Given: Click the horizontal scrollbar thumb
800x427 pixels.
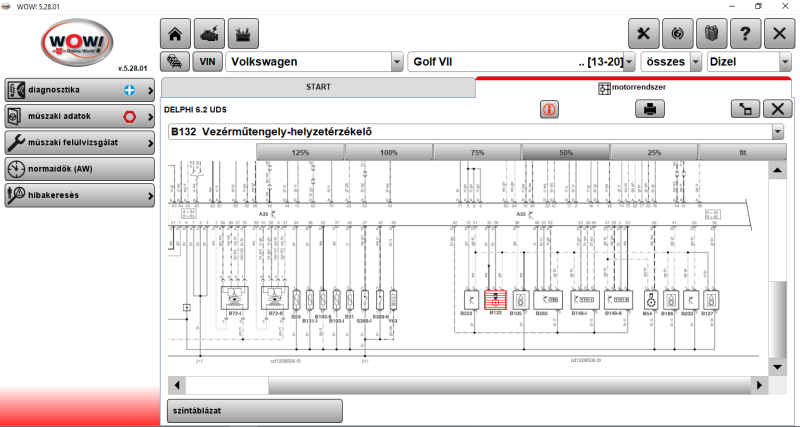Looking at the screenshot, I should tap(509, 385).
